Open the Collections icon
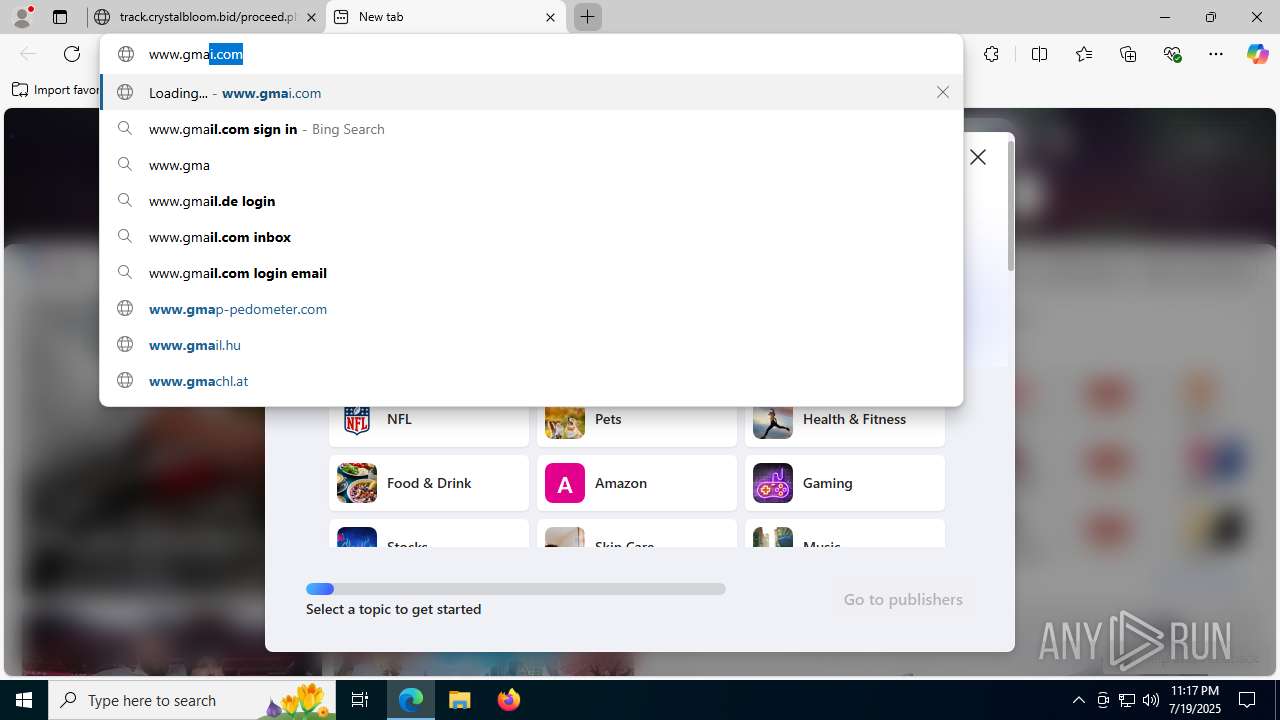The image size is (1280, 720). (1128, 54)
